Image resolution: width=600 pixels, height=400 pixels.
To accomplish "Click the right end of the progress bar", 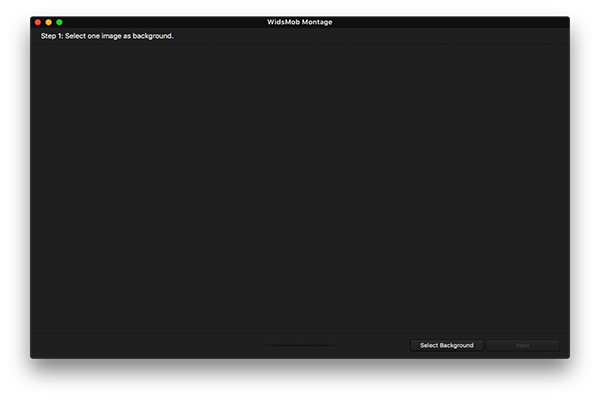I will click(x=333, y=346).
